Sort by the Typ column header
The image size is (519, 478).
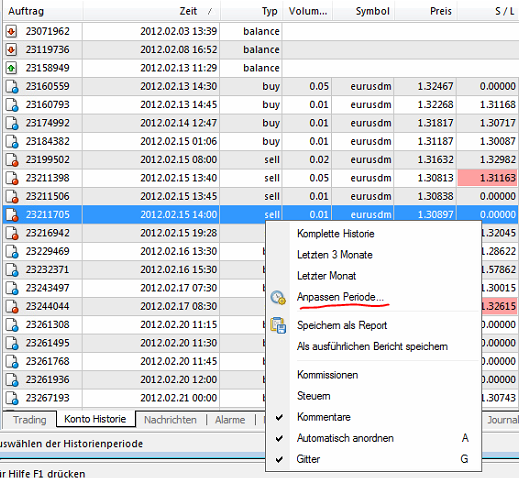tap(251, 11)
